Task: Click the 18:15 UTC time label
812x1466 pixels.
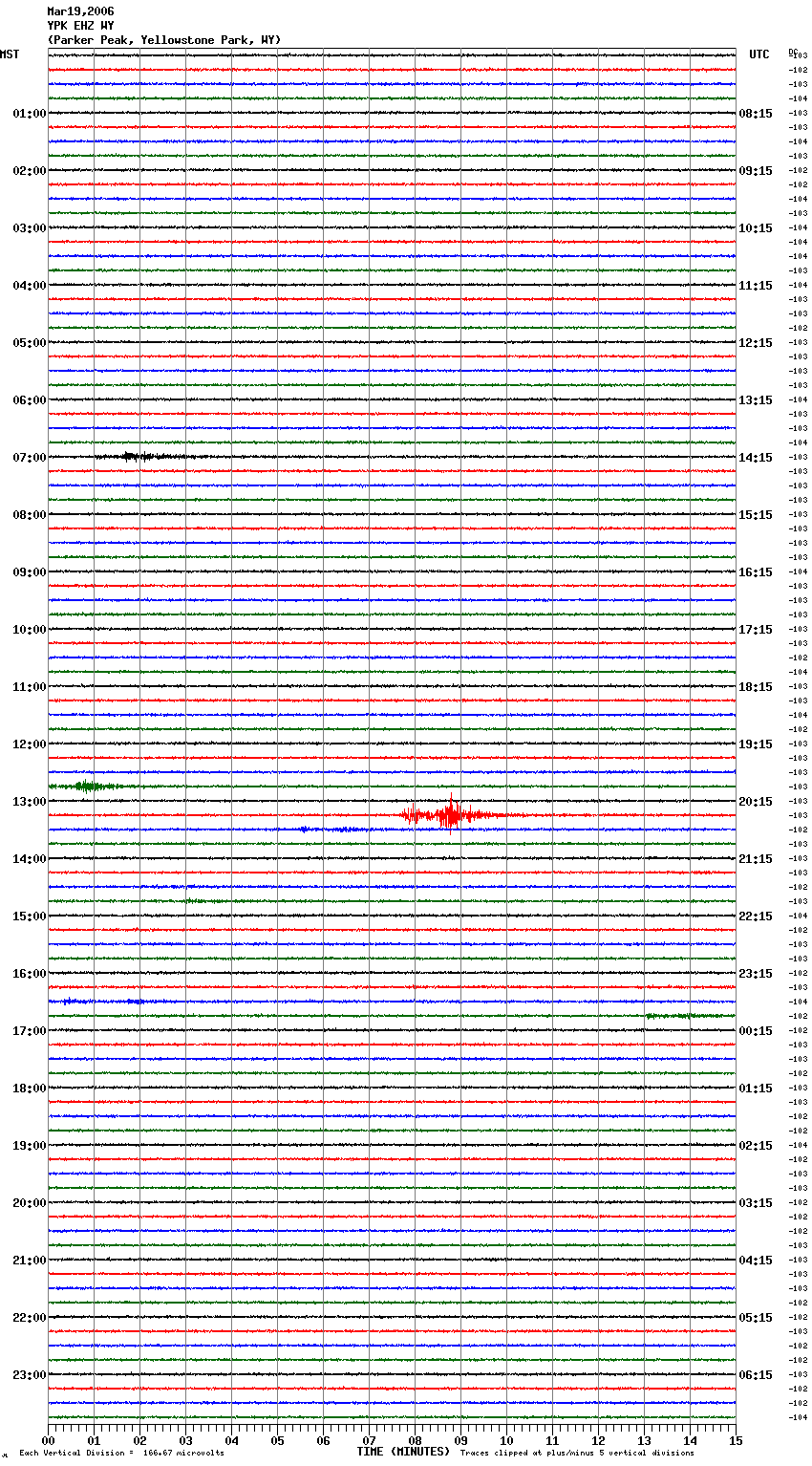Action: tap(756, 687)
